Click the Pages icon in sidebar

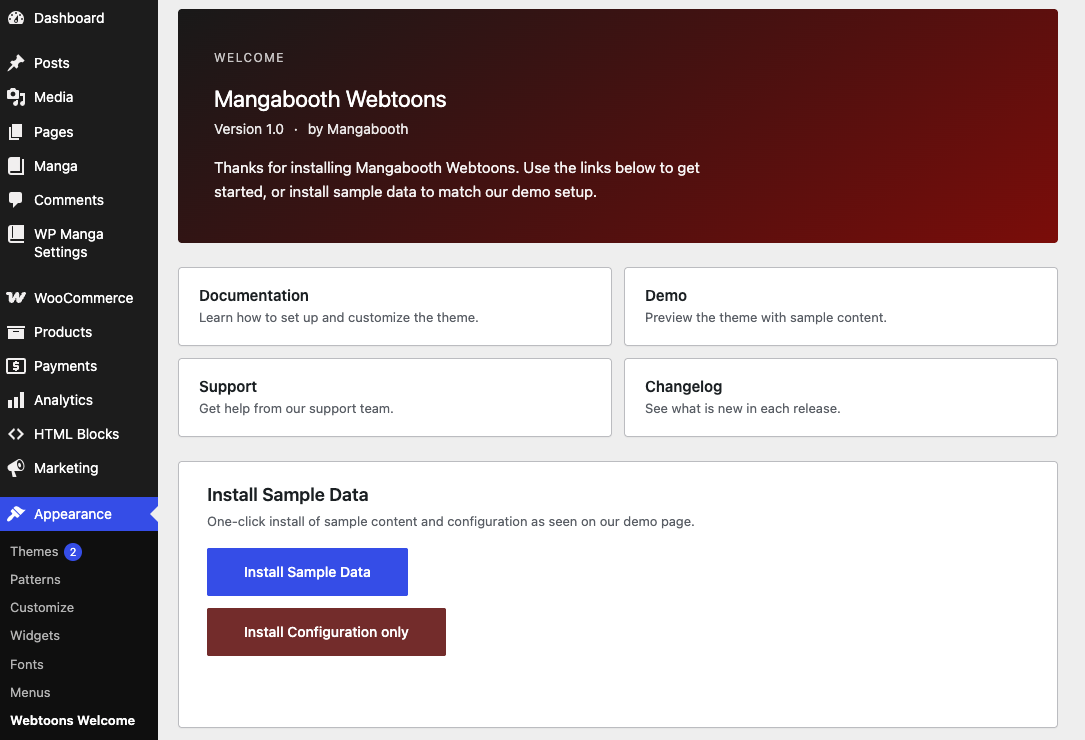tap(16, 132)
